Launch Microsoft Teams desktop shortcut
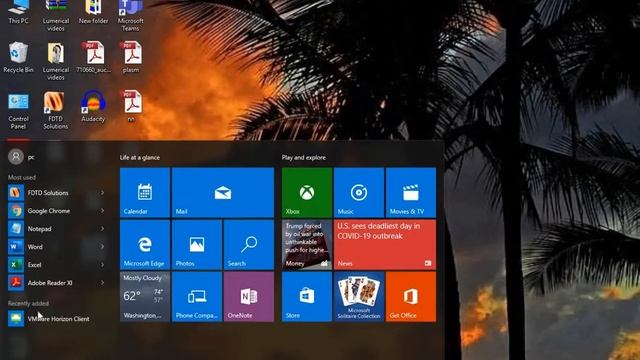This screenshot has height=360, width=640. [131, 16]
